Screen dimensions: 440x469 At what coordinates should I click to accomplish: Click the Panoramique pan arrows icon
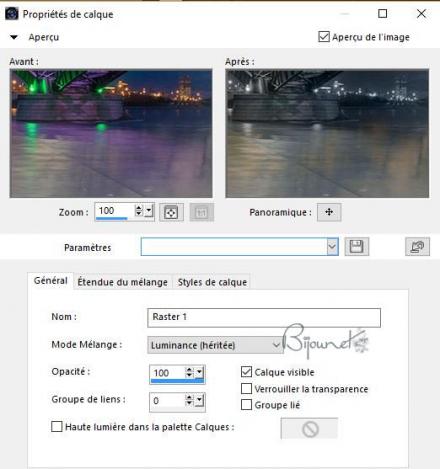pyautogui.click(x=329, y=212)
